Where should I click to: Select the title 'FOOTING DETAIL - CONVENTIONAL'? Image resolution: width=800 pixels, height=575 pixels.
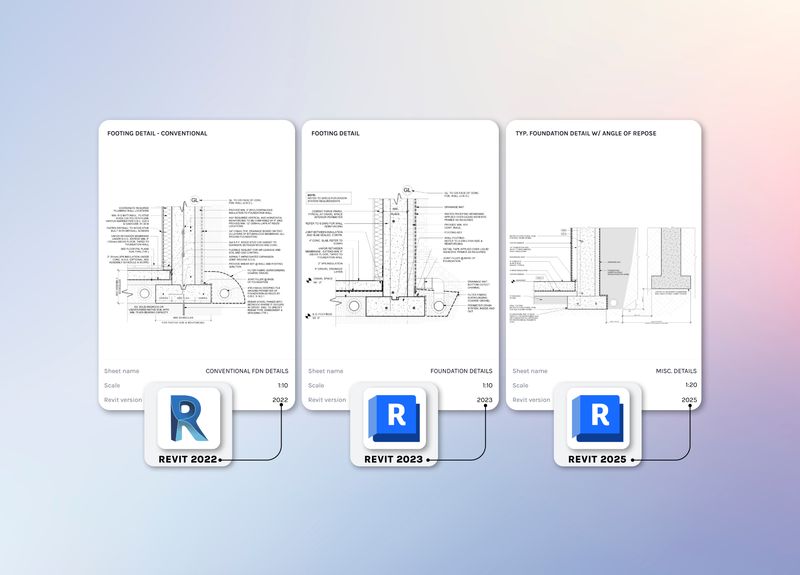[x=157, y=133]
